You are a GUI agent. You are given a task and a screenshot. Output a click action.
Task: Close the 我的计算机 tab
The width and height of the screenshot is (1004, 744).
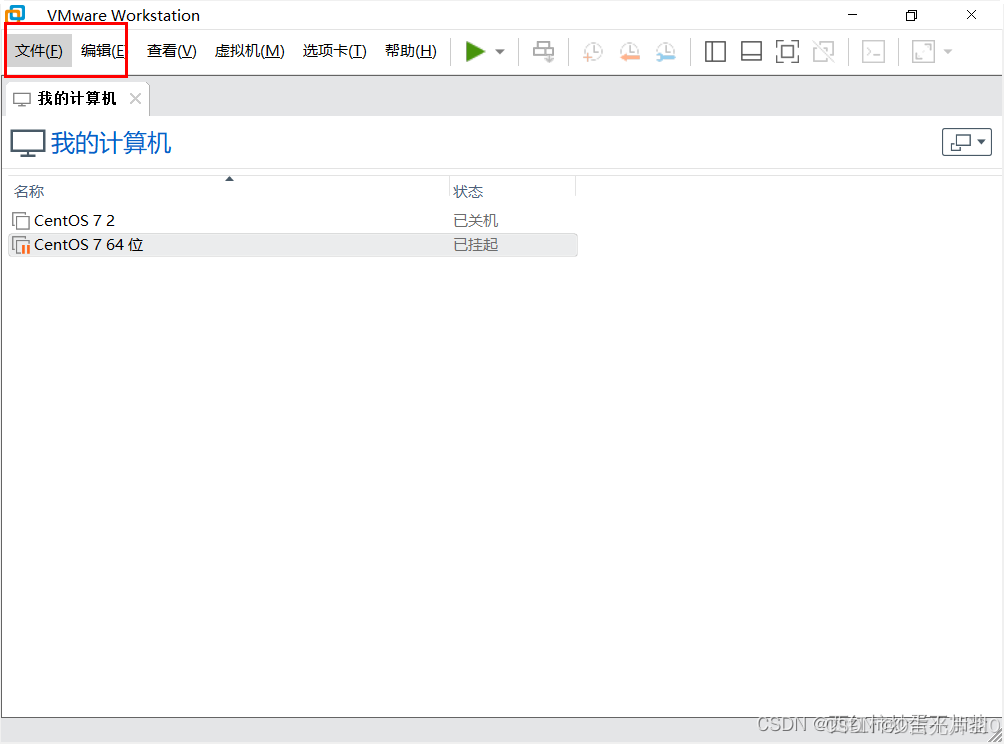135,99
